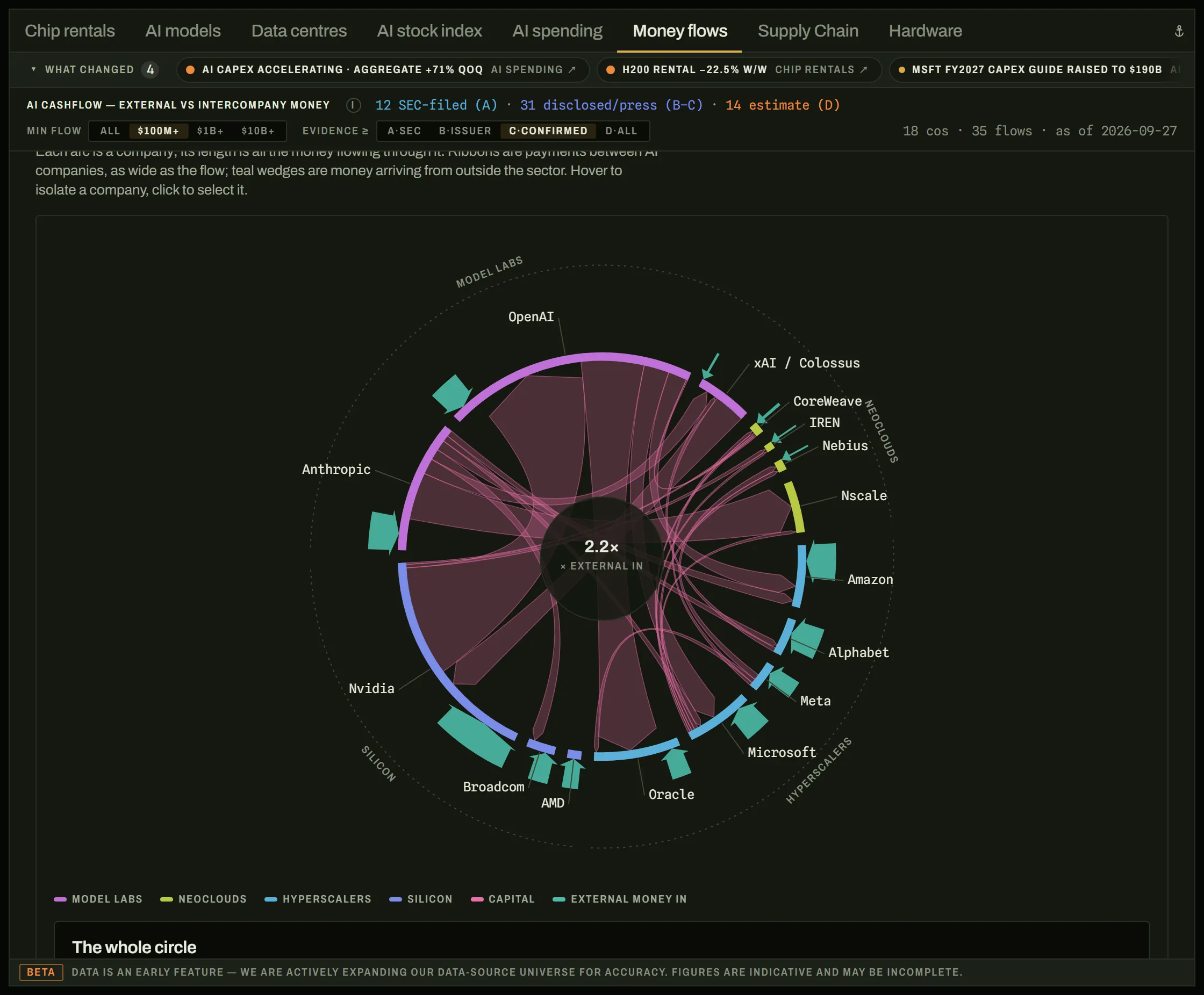This screenshot has width=1204, height=995.
Task: Click the Hyperscalers legend entry
Action: coord(318,899)
